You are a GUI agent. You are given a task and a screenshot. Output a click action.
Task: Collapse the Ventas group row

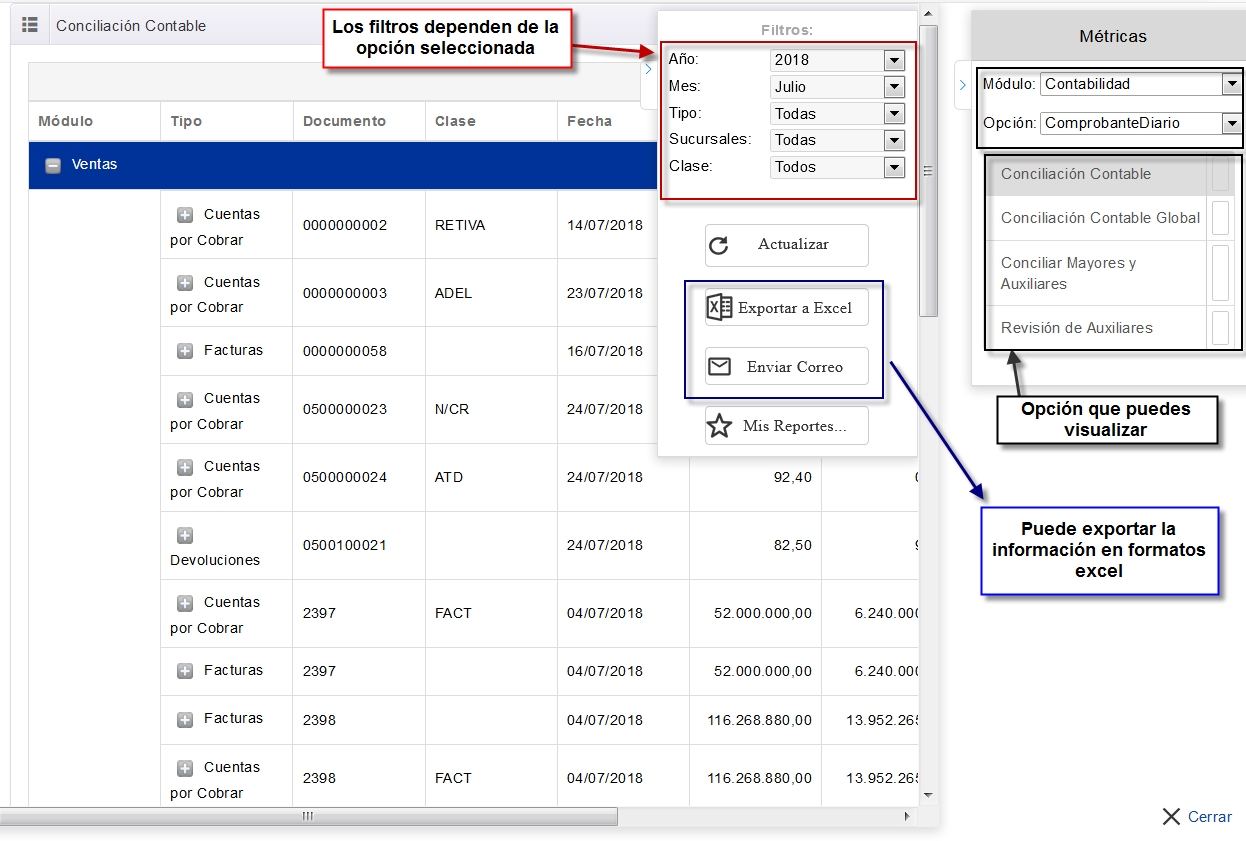[x=54, y=165]
